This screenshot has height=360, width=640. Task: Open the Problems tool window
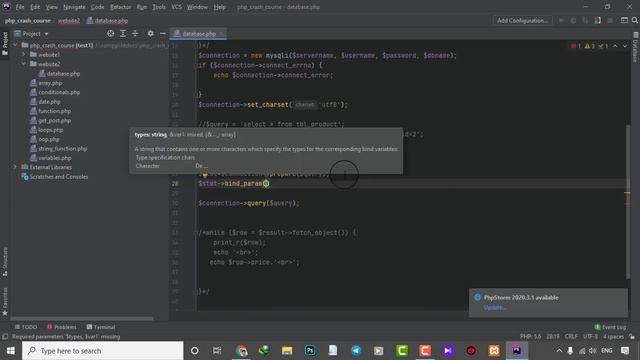click(62, 327)
